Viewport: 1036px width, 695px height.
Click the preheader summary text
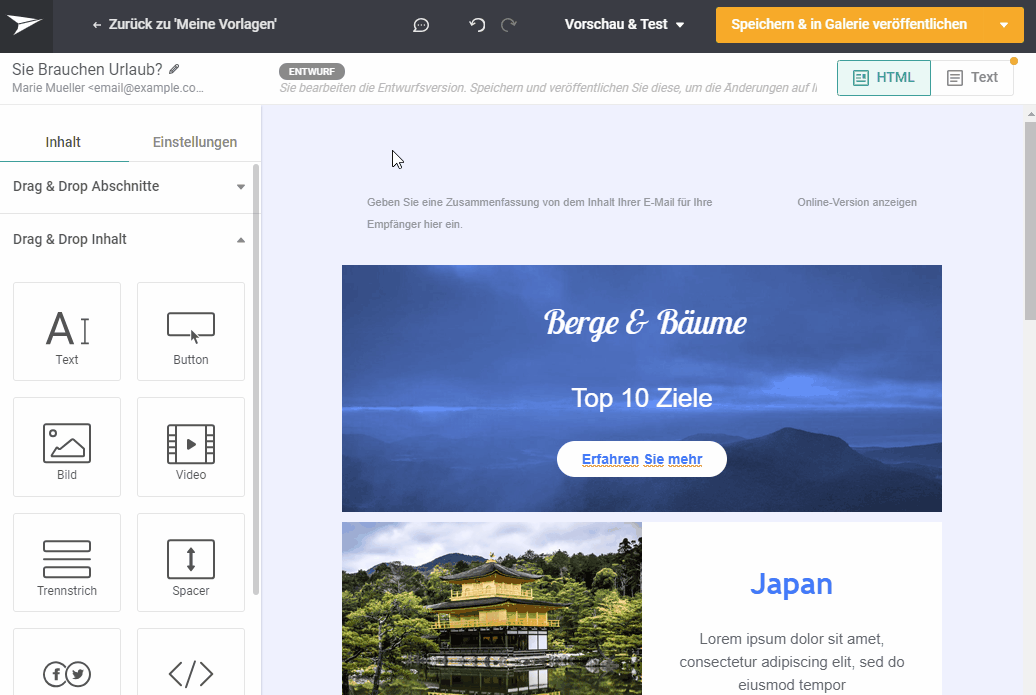[x=539, y=213]
